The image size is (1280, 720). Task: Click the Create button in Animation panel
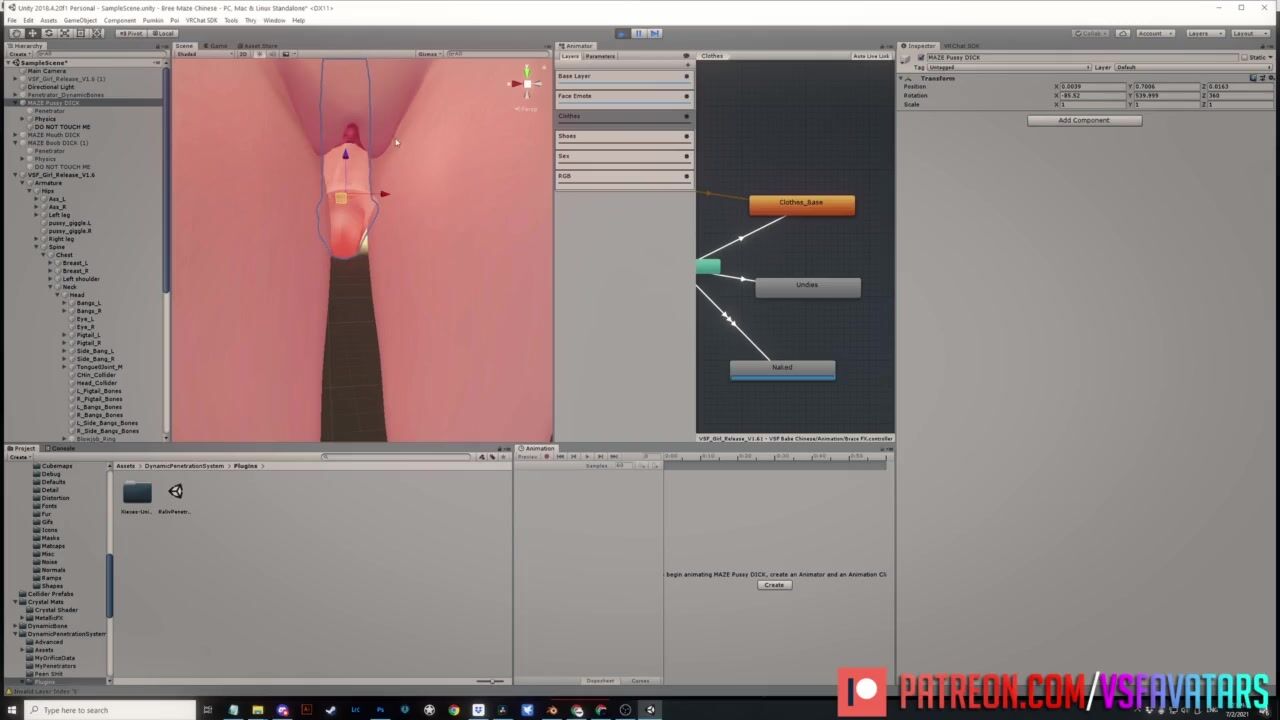coord(774,585)
